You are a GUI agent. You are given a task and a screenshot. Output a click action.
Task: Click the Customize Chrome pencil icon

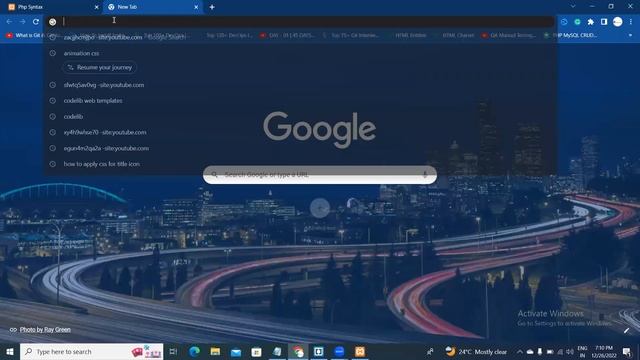click(x=627, y=330)
